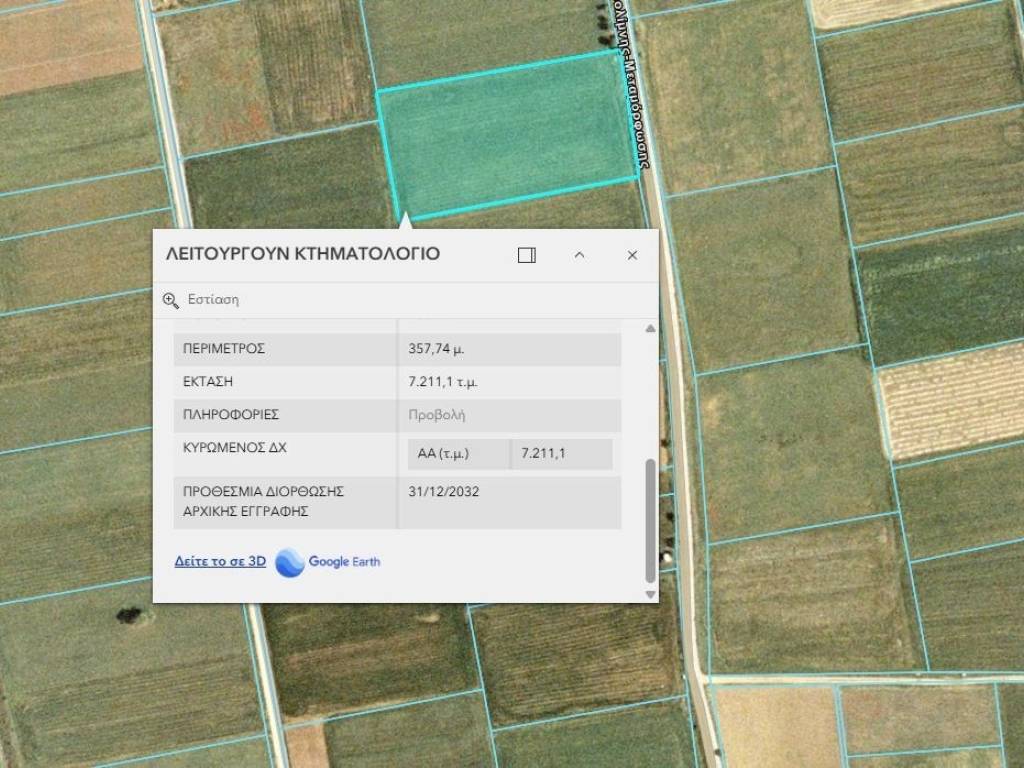Click the Εστίαση zoom-to text label
This screenshot has width=1024, height=768.
[x=214, y=300]
